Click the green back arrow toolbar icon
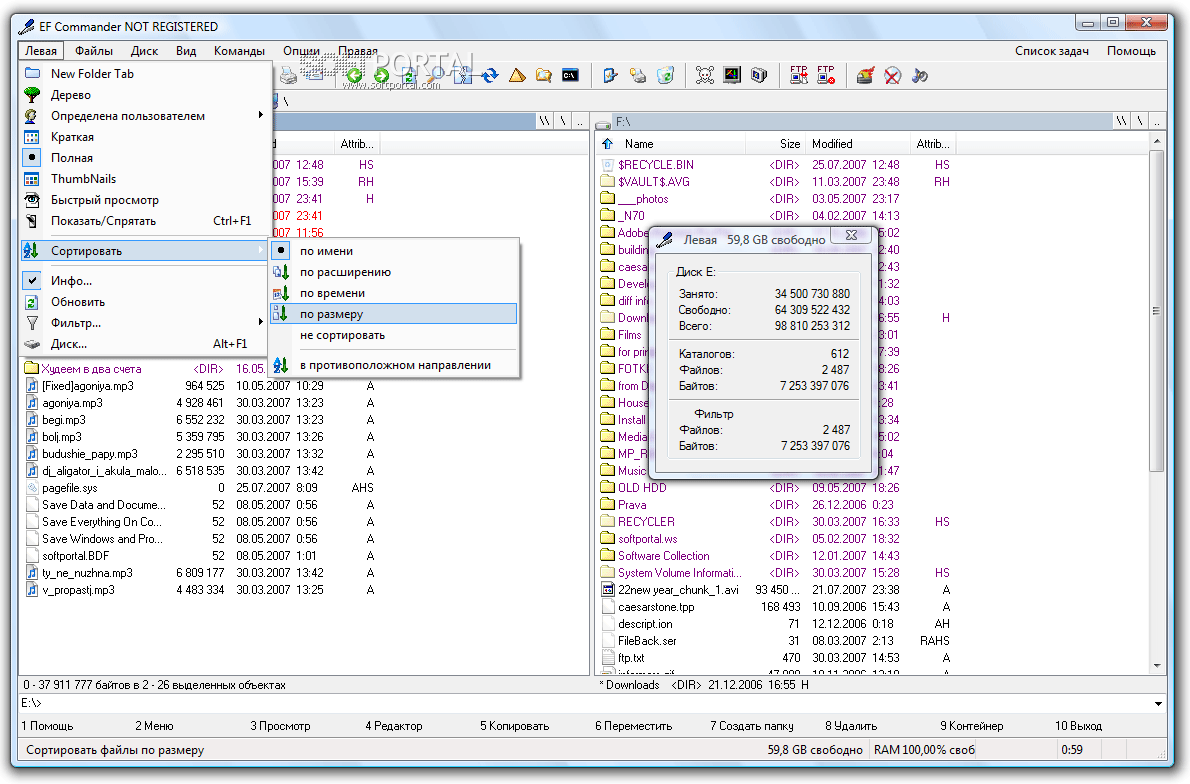Screen dimensions: 1190x784 [354, 75]
